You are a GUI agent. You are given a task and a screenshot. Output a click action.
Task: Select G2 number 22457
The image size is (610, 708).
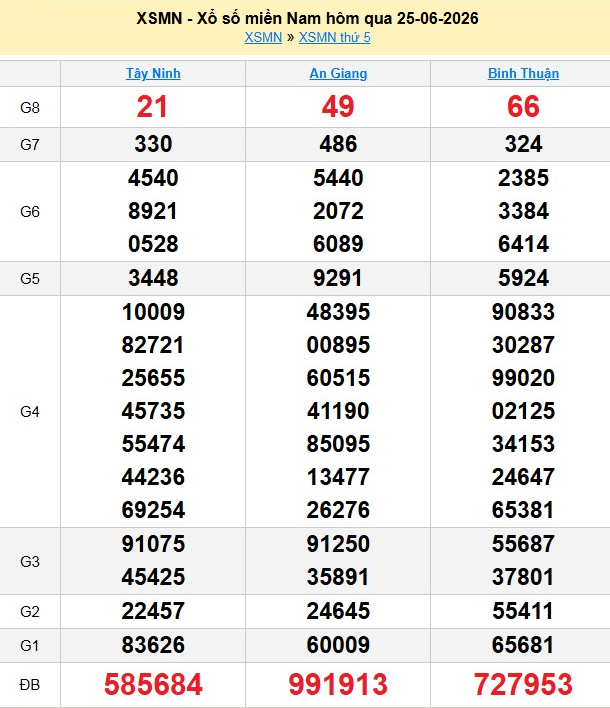pyautogui.click(x=153, y=611)
